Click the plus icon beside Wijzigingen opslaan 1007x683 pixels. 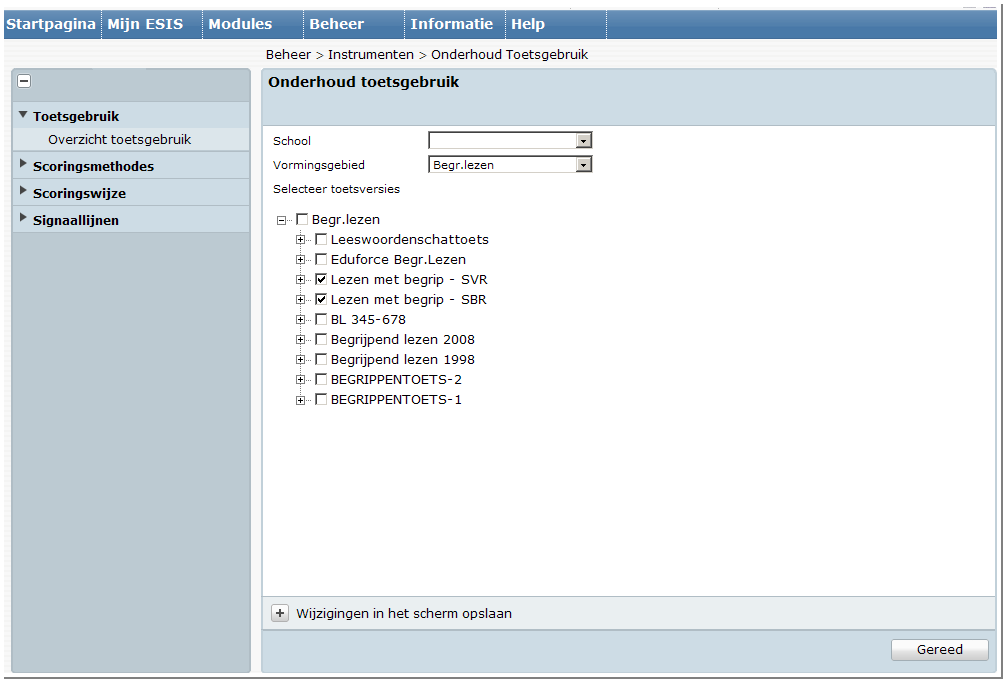click(x=280, y=613)
